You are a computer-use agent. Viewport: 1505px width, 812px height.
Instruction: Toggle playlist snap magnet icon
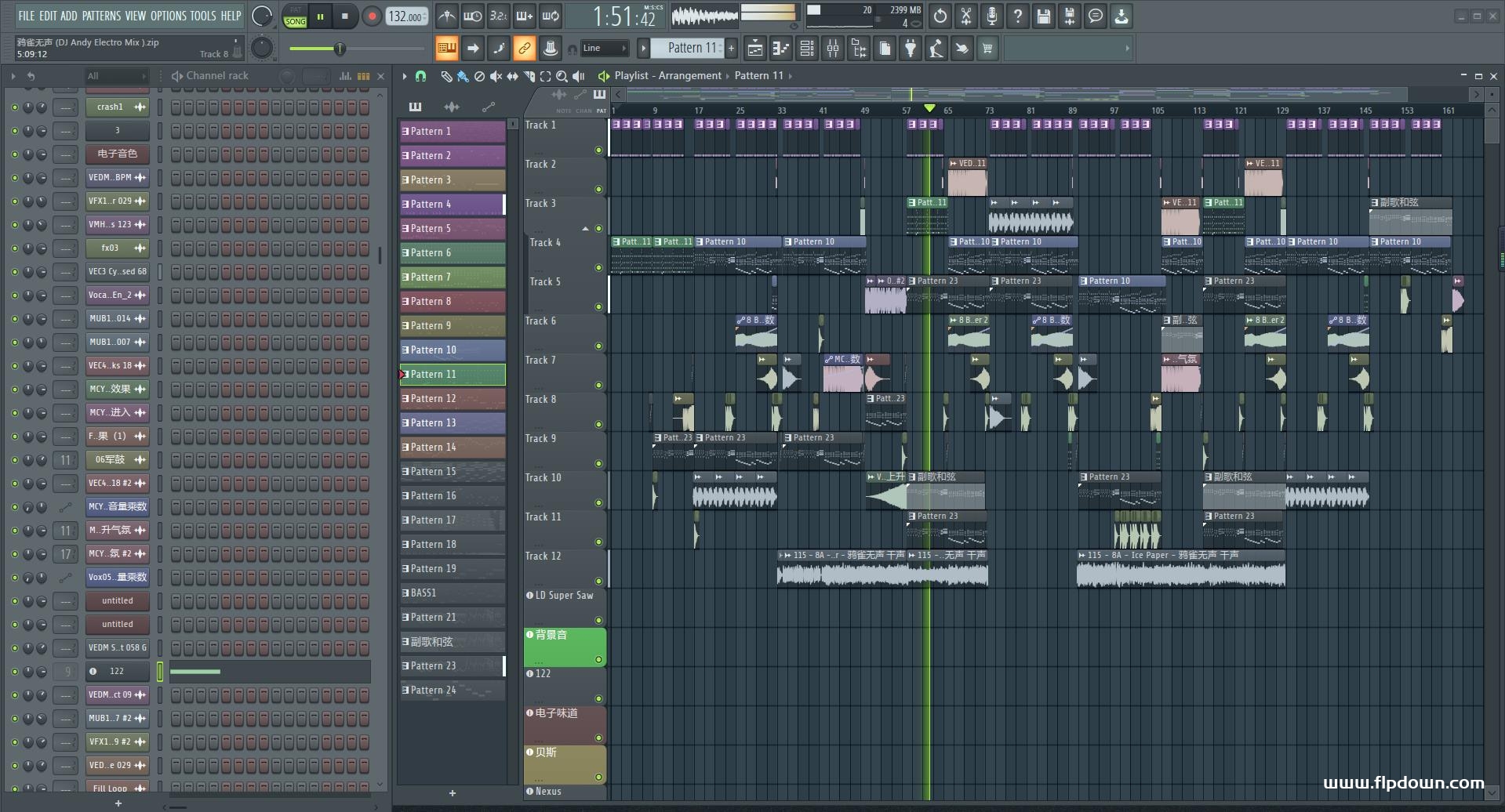(421, 76)
